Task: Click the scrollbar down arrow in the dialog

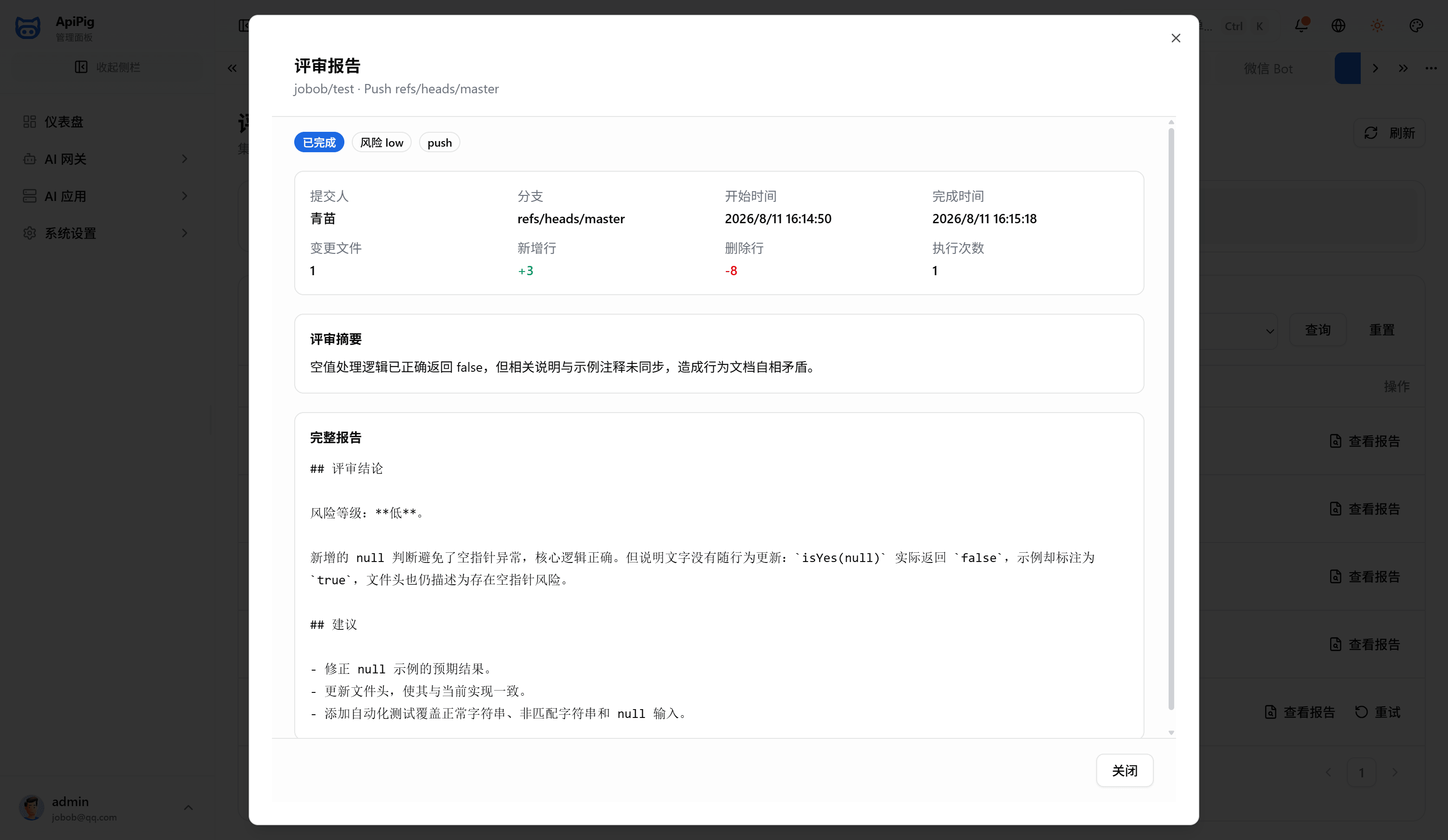Action: tap(1171, 732)
